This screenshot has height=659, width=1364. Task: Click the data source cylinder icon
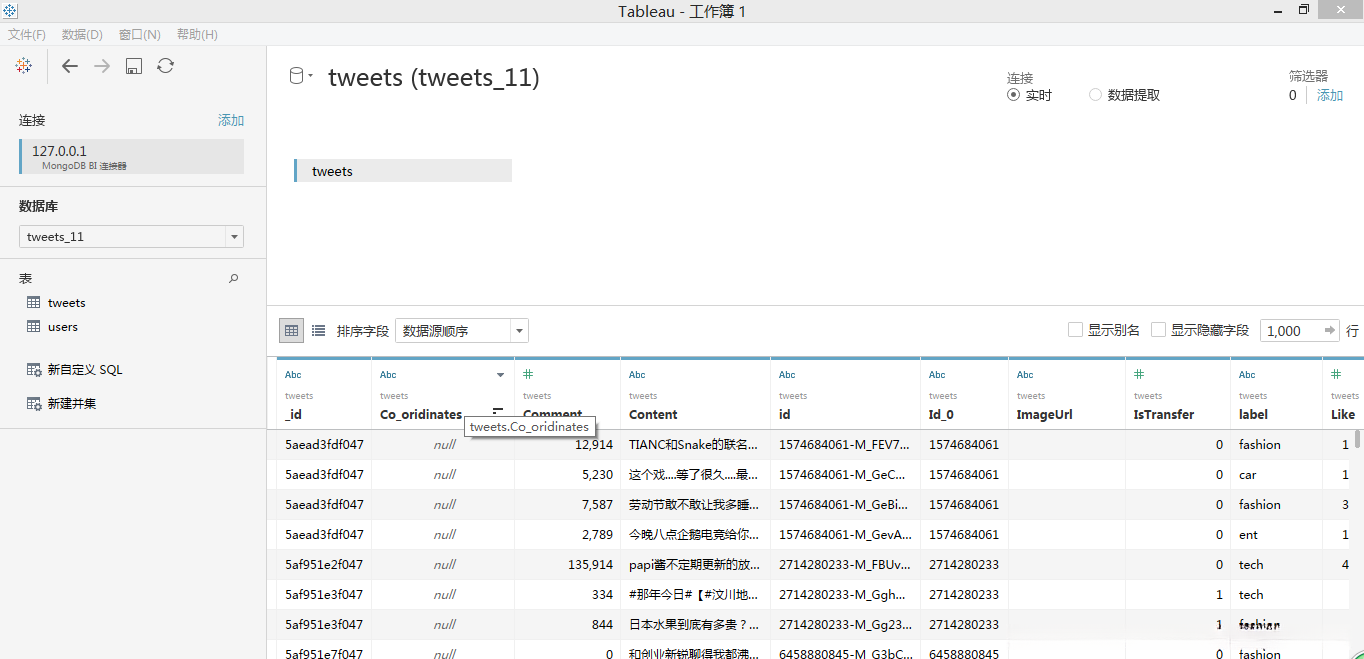pos(296,76)
